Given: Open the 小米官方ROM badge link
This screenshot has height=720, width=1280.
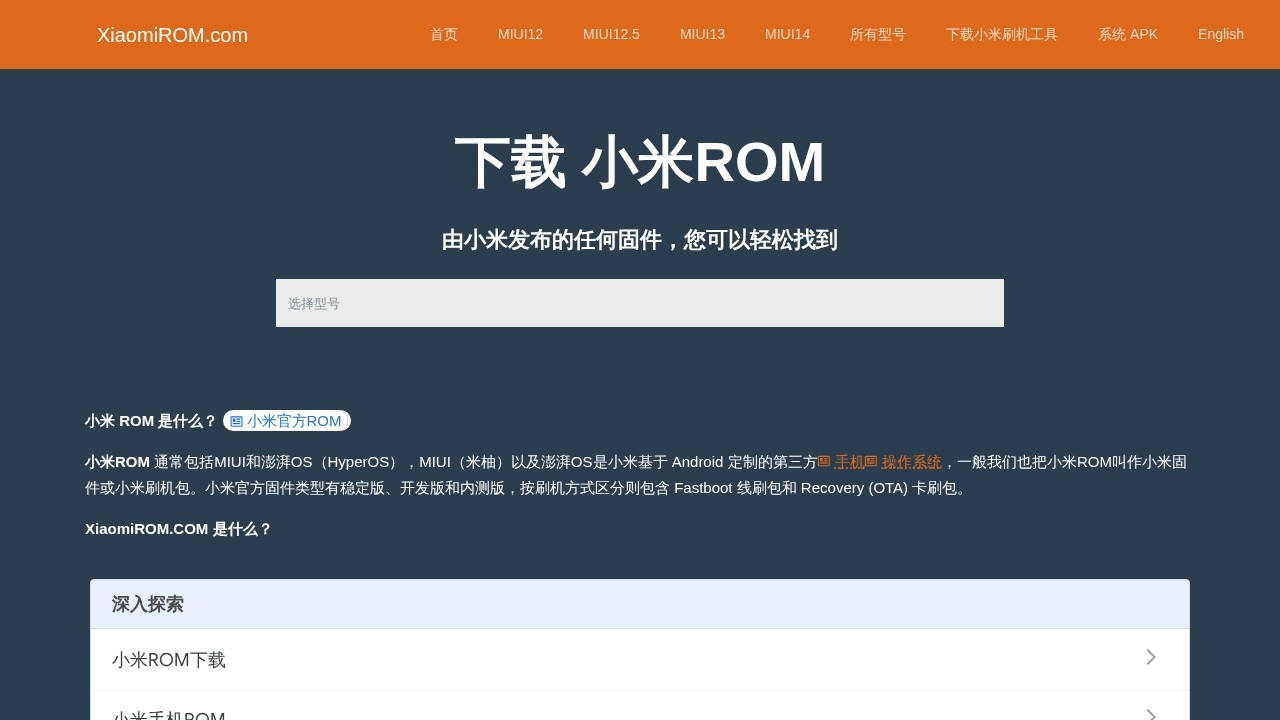Looking at the screenshot, I should [287, 421].
